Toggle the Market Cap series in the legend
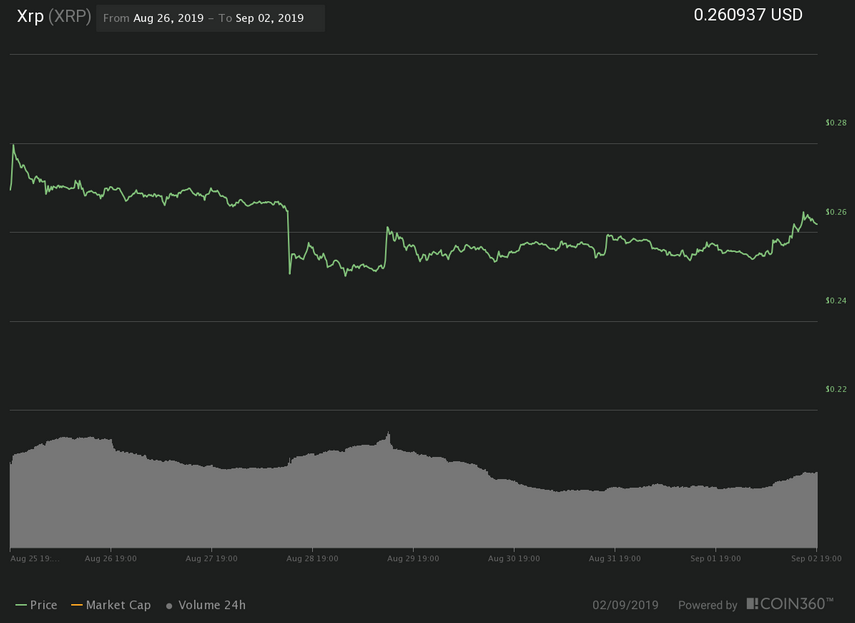Screen dimensions: 855x623 pos(111,605)
